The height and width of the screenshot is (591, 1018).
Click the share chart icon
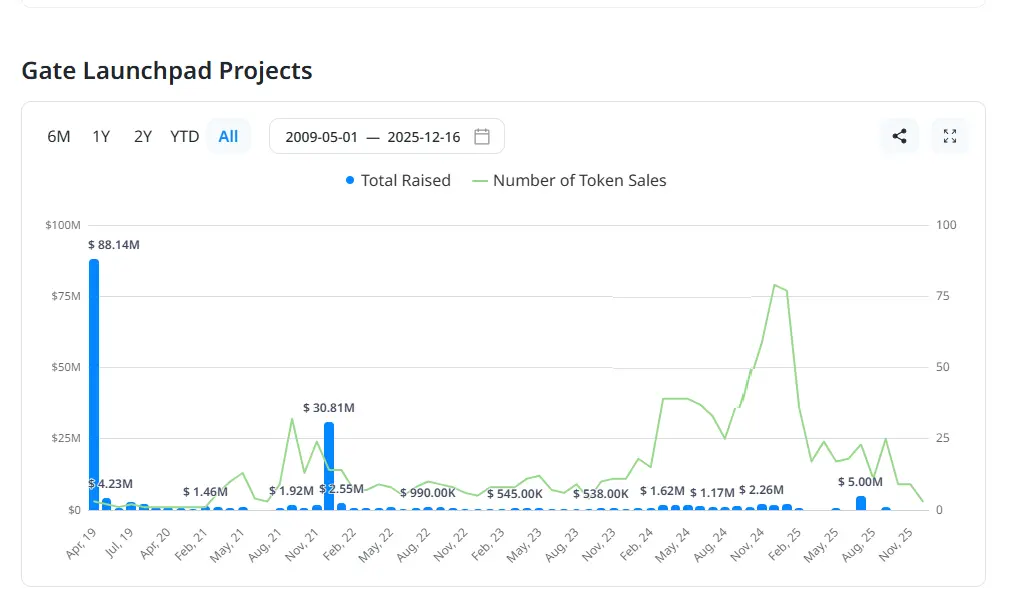899,136
